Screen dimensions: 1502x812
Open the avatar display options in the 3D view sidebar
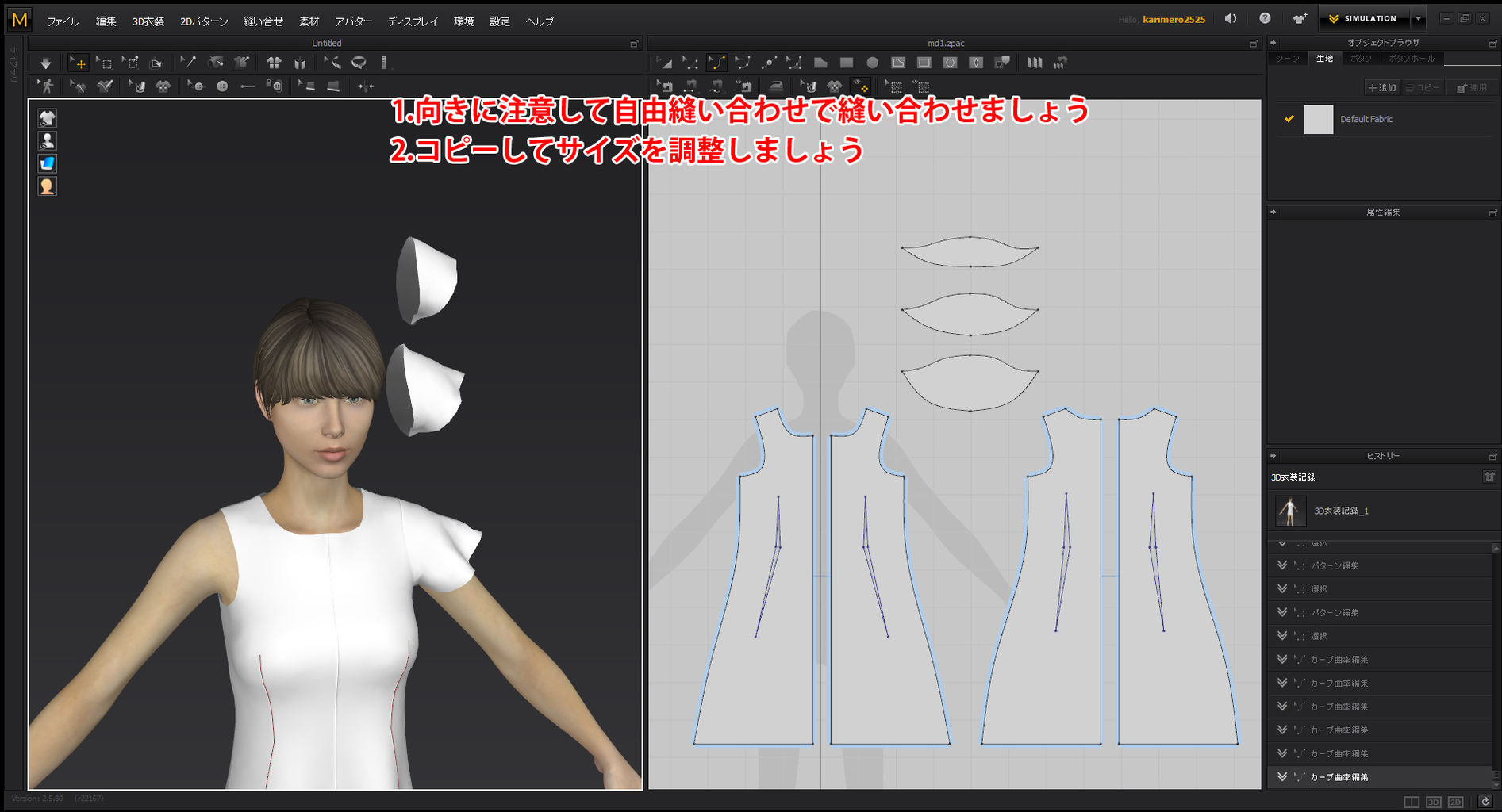pyautogui.click(x=47, y=140)
